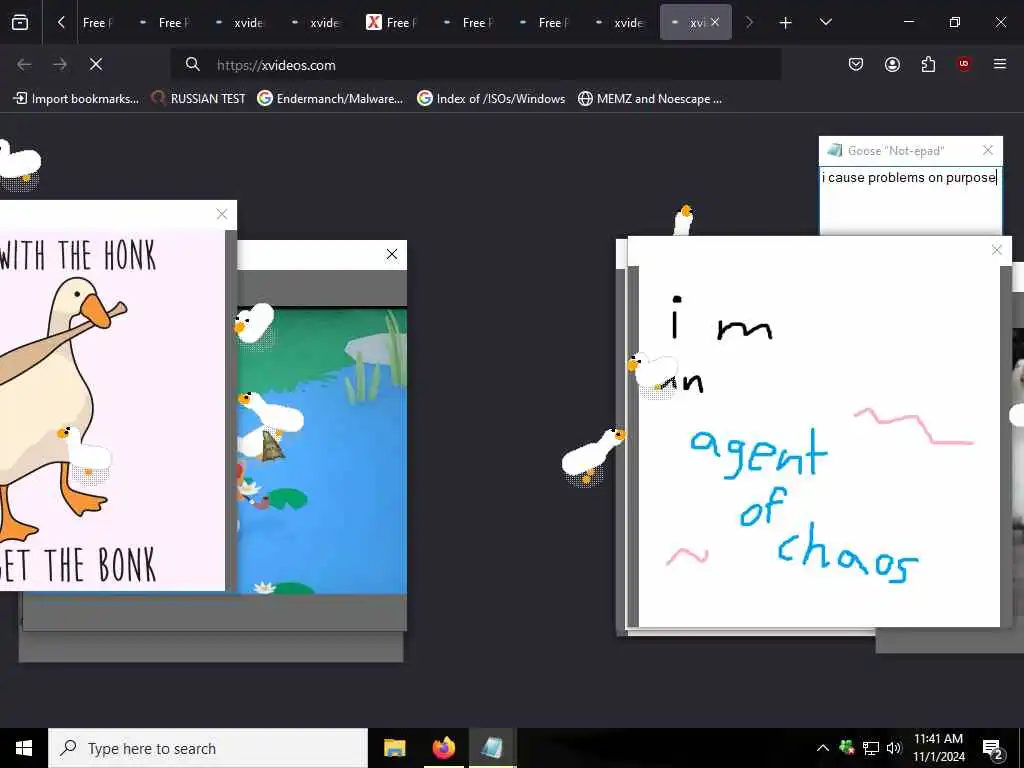Go forward one page in Firefox
Viewport: 1024px width, 768px height.
pos(60,64)
